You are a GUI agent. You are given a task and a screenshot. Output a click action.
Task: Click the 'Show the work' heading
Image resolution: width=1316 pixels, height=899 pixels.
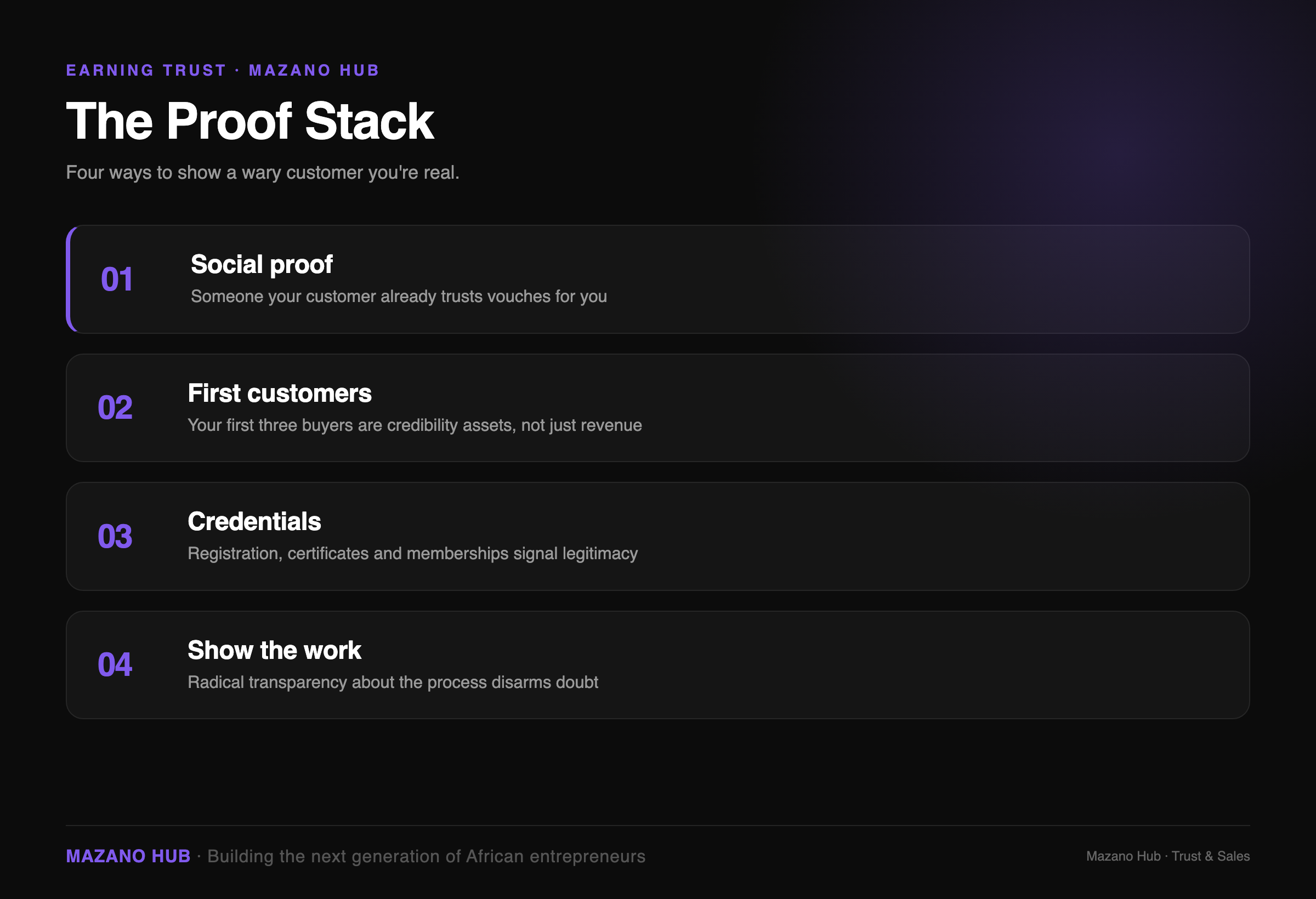[275, 650]
